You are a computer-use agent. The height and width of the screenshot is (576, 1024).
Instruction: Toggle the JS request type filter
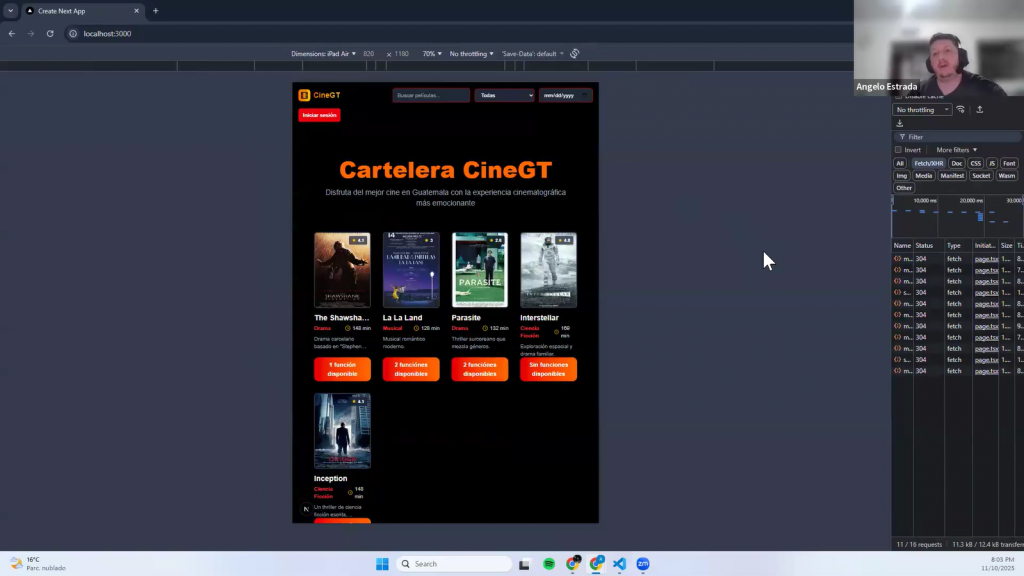[992, 163]
